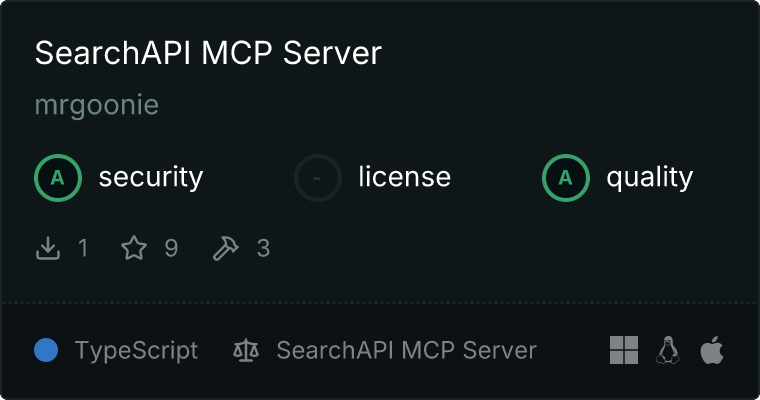Click the download count icon
This screenshot has height=400, width=760.
coord(48,248)
